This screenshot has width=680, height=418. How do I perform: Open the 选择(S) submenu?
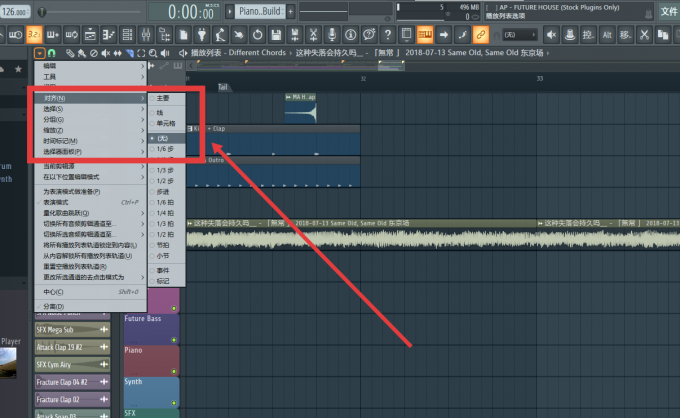pos(91,109)
